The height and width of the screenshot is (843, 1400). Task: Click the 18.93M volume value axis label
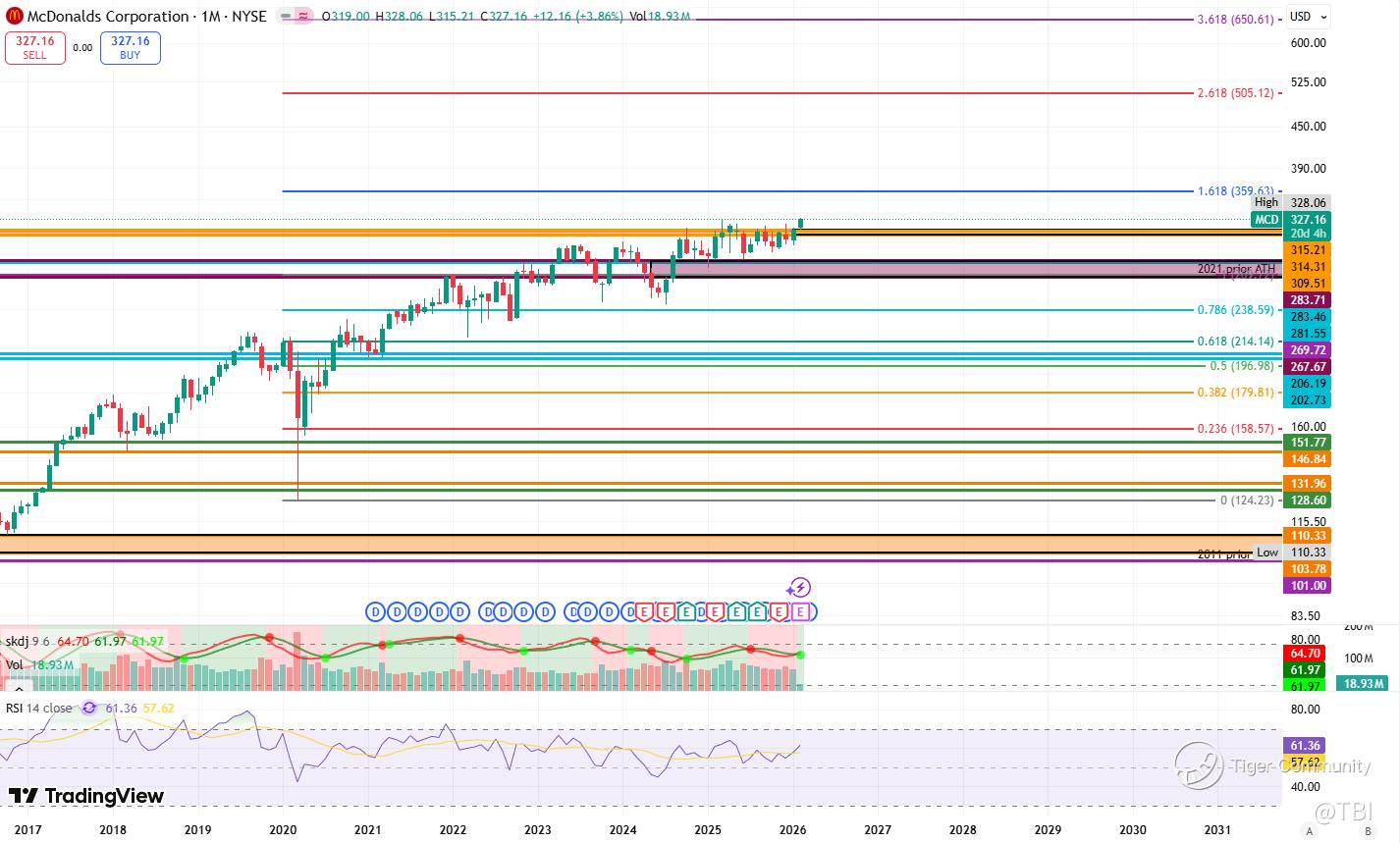pyautogui.click(x=1361, y=684)
